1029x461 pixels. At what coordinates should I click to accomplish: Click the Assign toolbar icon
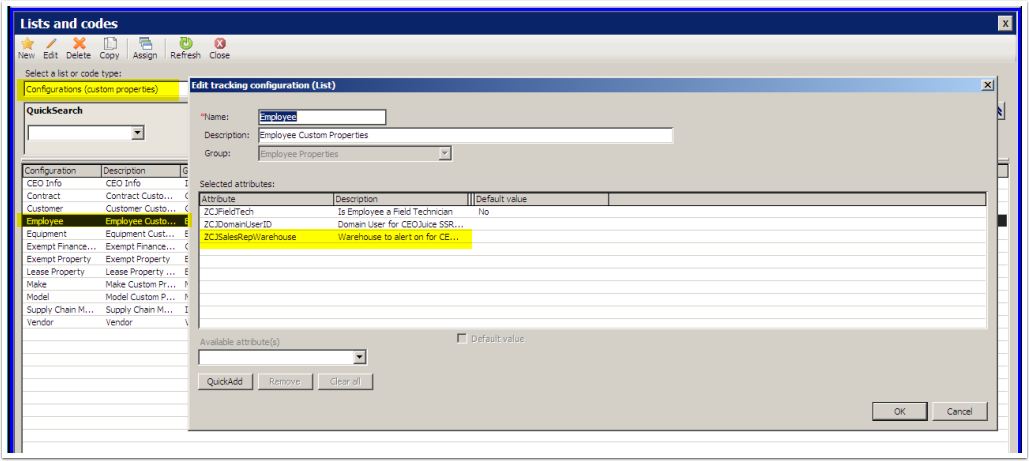click(x=145, y=43)
